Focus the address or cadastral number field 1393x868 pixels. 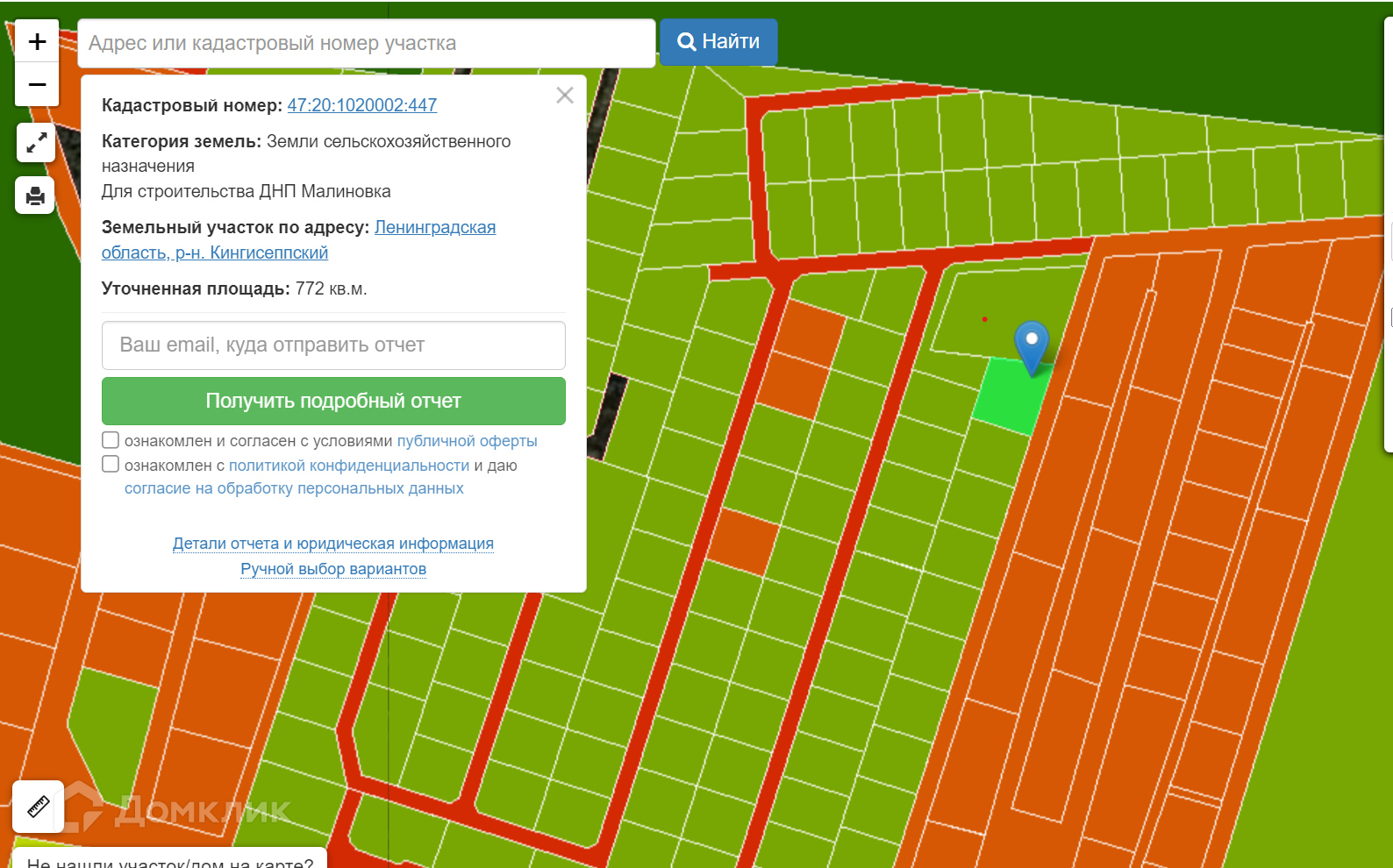[367, 43]
